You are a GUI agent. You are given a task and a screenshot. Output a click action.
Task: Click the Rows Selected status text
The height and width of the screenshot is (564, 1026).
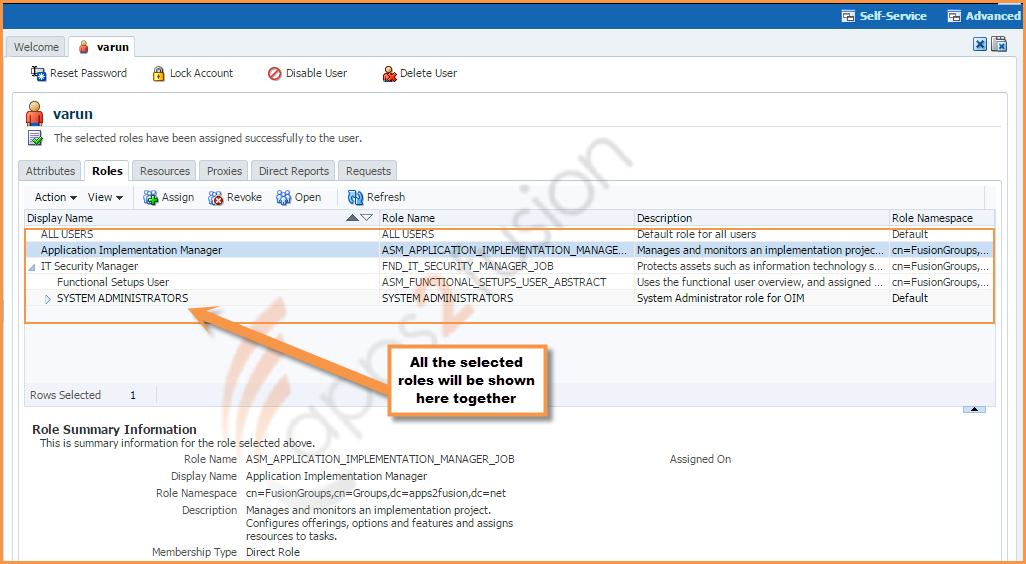click(x=65, y=395)
